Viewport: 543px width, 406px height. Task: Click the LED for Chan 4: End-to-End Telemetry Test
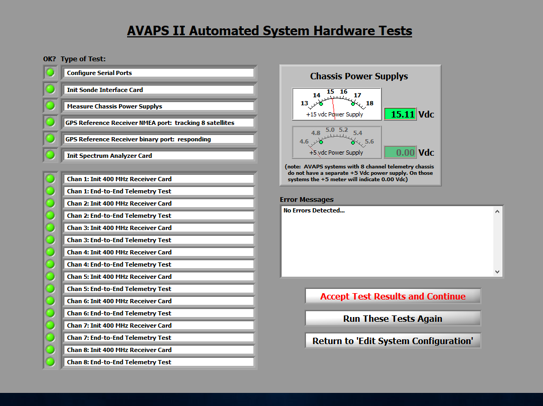pos(50,264)
